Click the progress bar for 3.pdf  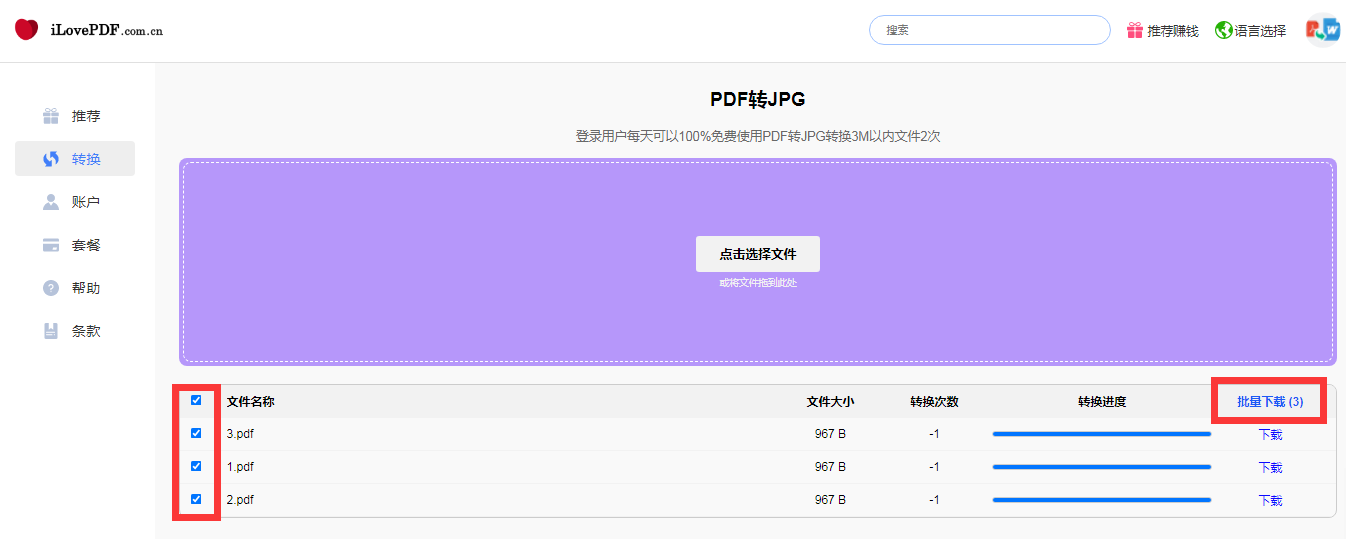coord(1101,434)
